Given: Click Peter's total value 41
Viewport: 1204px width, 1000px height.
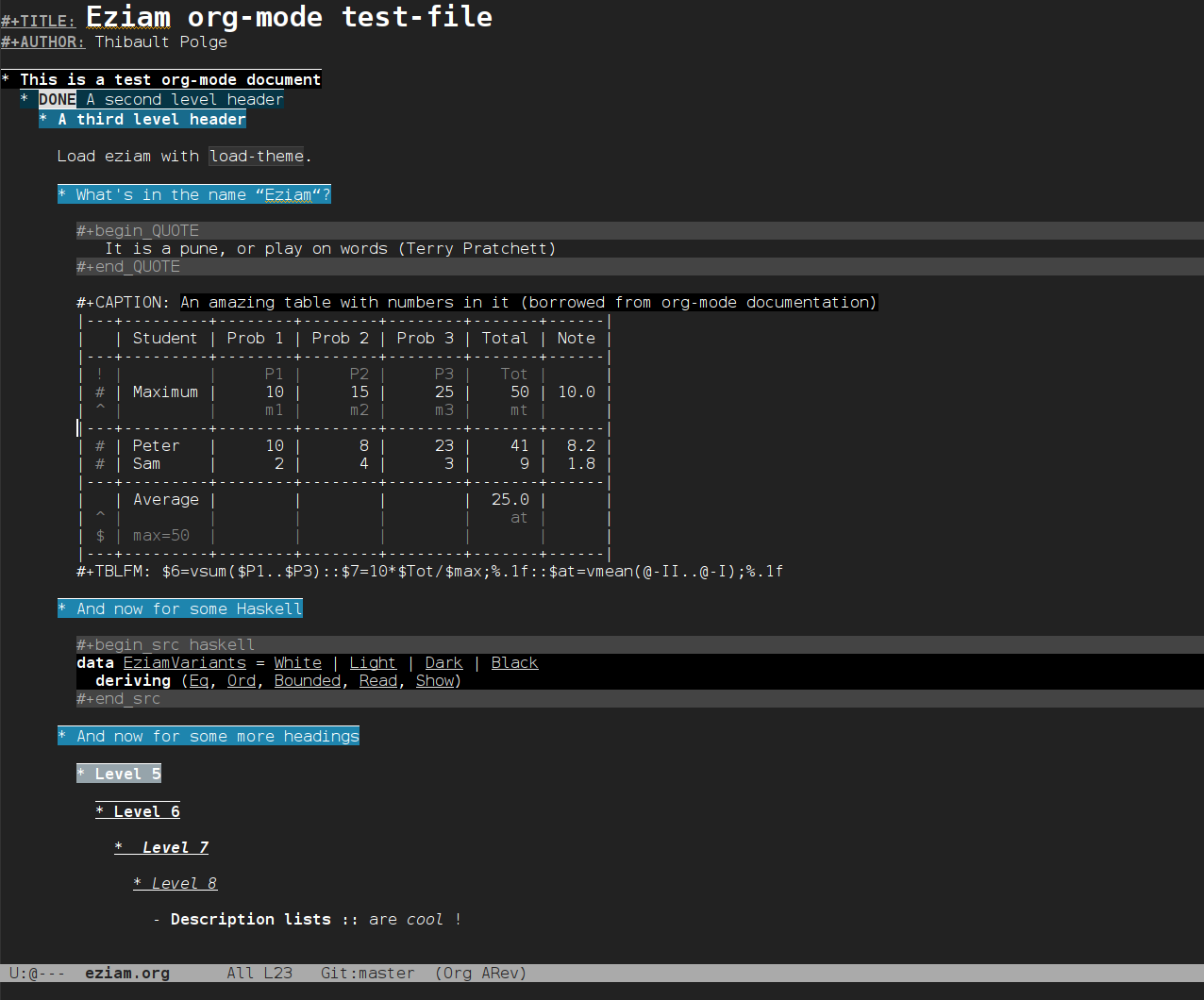Looking at the screenshot, I should coord(519,445).
